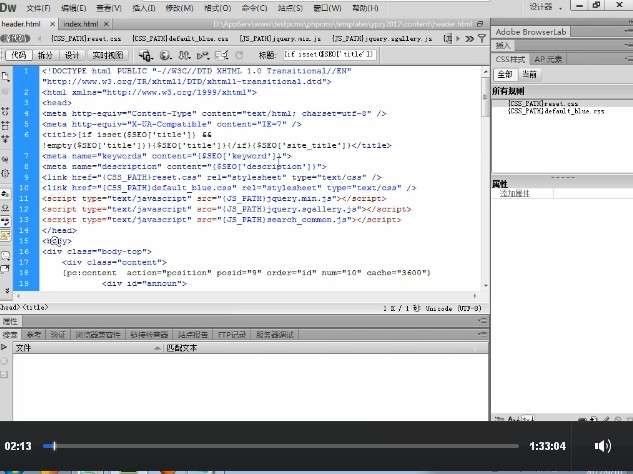Click the Open Documents icon in coding toolbar
Image resolution: width=633 pixels, height=474 pixels.
coord(7,76)
